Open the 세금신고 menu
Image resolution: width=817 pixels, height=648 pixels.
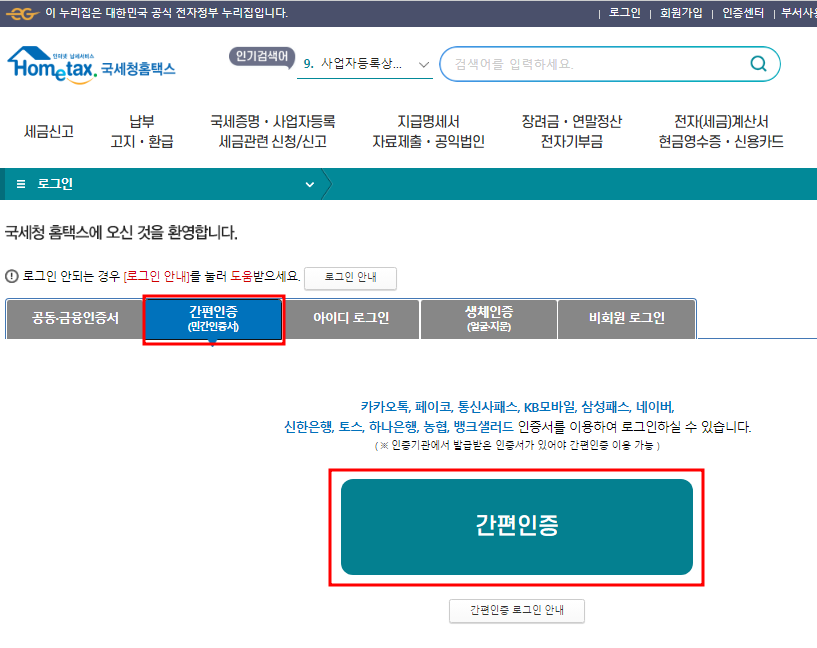(49, 131)
